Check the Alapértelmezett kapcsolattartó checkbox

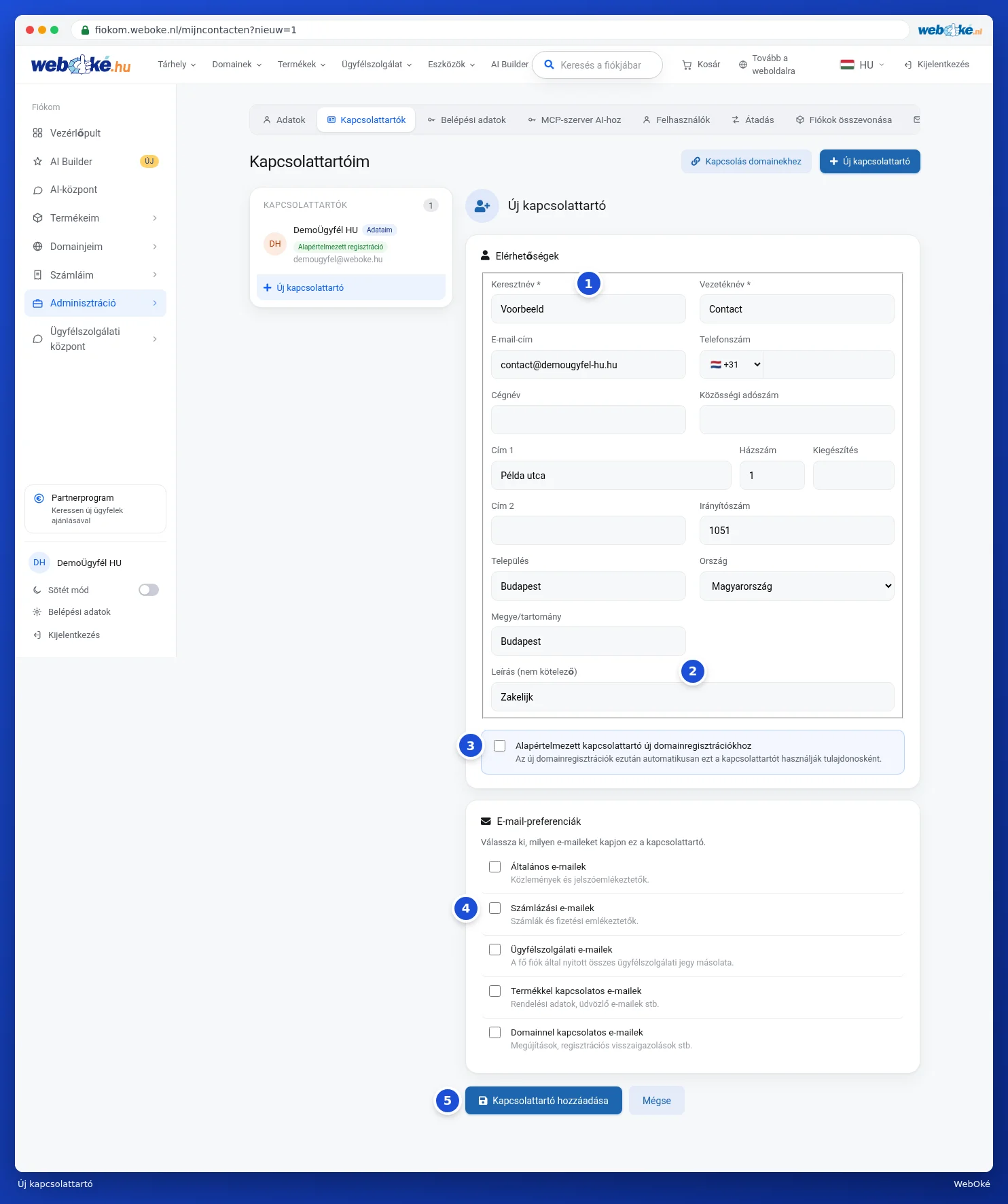point(500,745)
